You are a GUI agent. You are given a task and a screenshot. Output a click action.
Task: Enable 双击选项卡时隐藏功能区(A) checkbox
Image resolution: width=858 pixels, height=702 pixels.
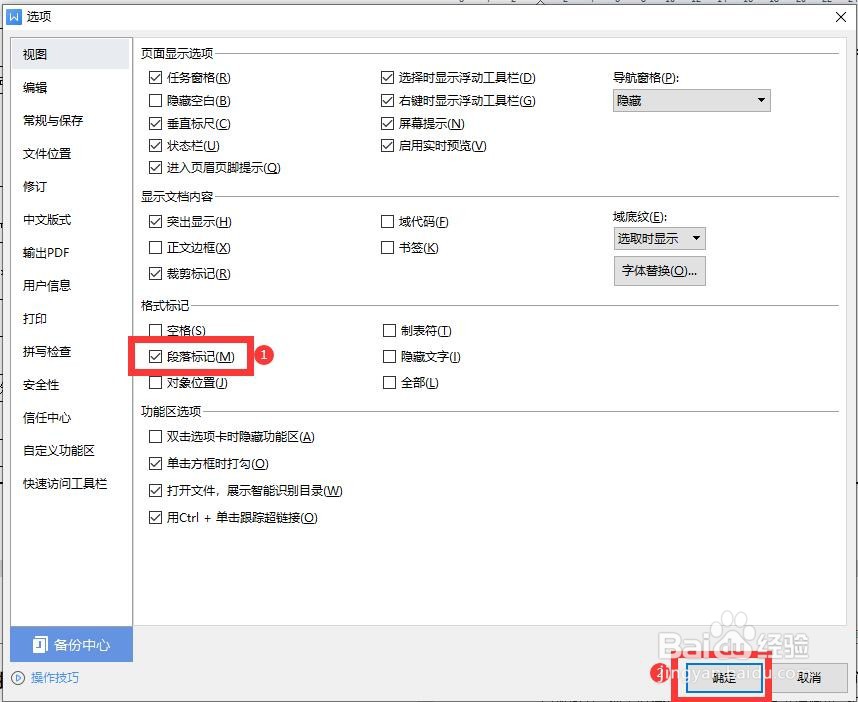[155, 437]
